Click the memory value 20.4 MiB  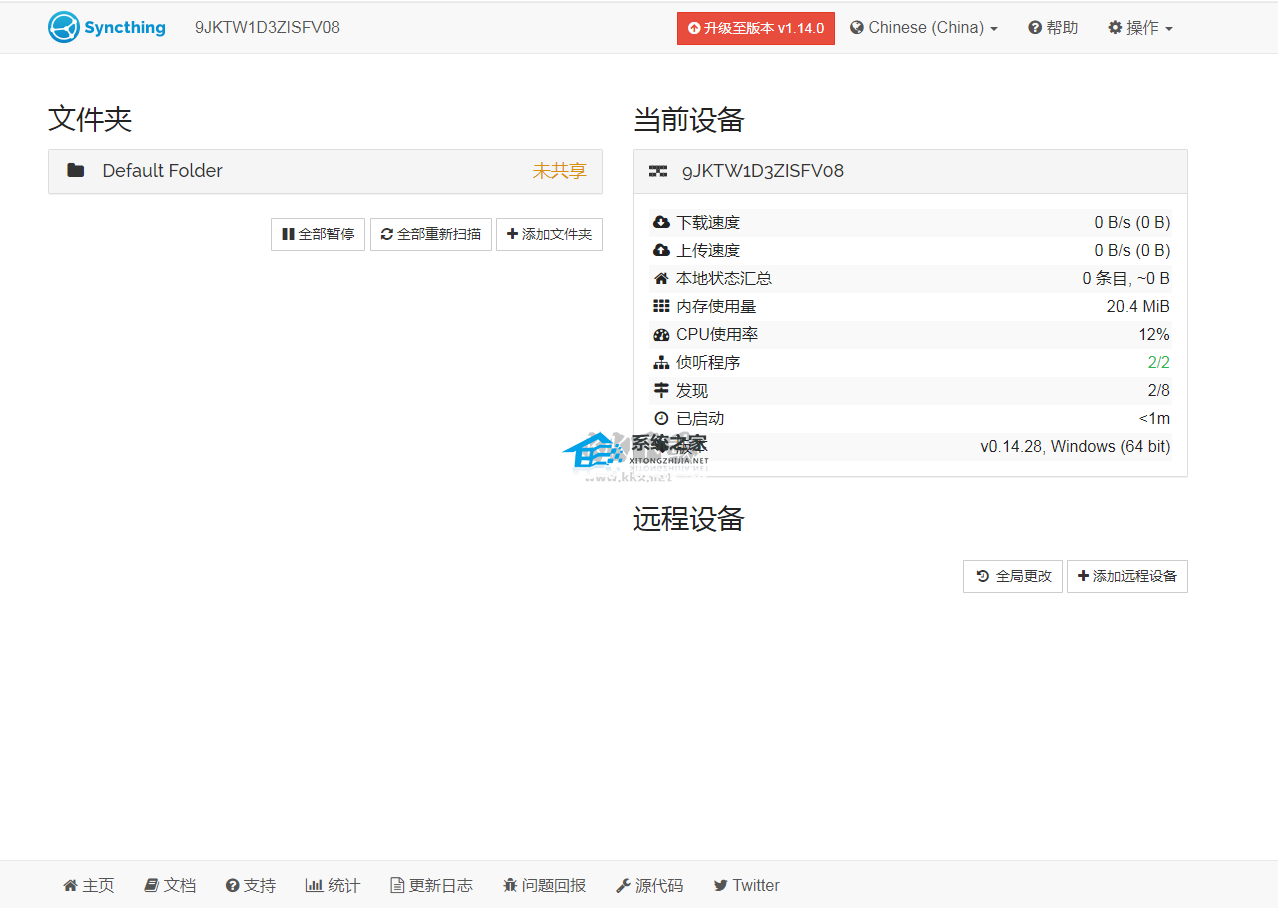tap(1138, 306)
